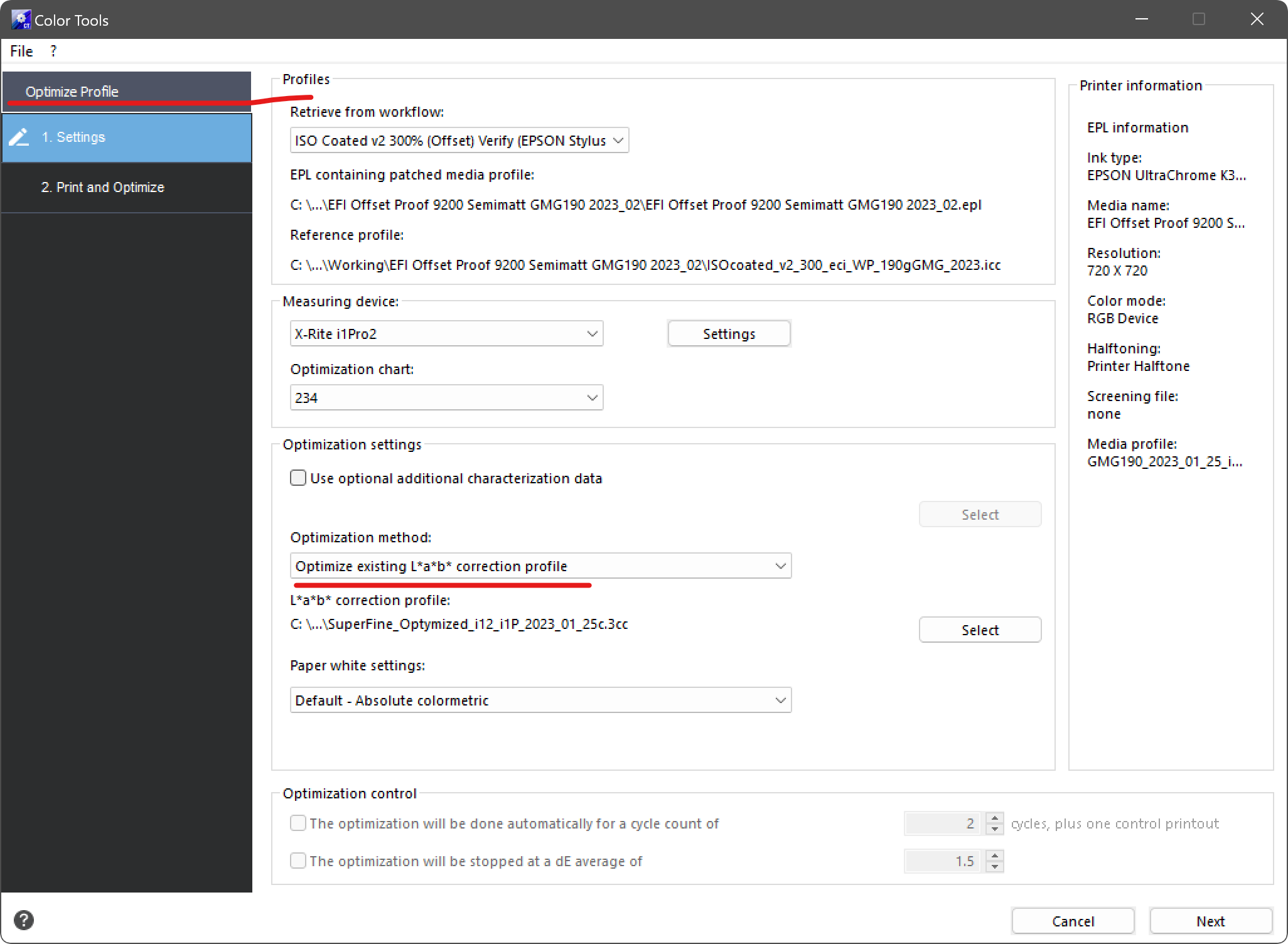Decrease dE average with down arrow
This screenshot has width=1288, height=944.
pyautogui.click(x=994, y=867)
